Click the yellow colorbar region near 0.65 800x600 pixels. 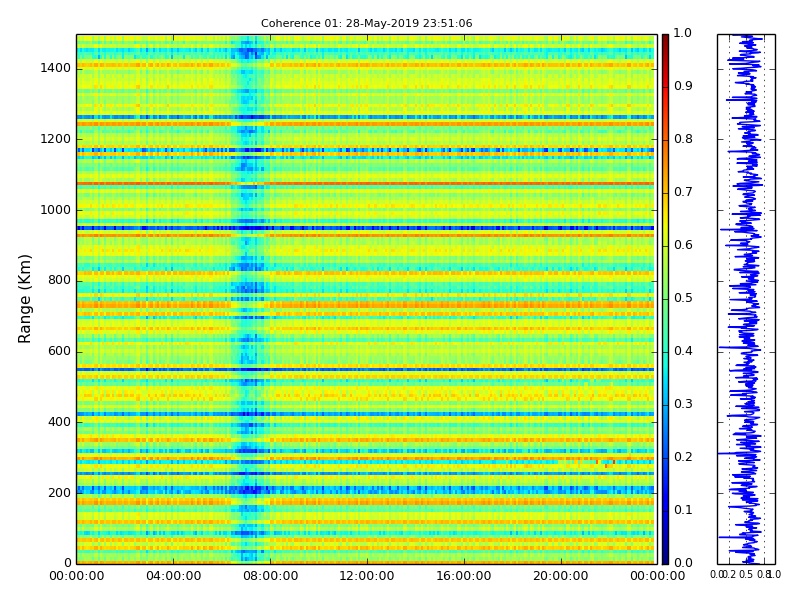pos(665,219)
